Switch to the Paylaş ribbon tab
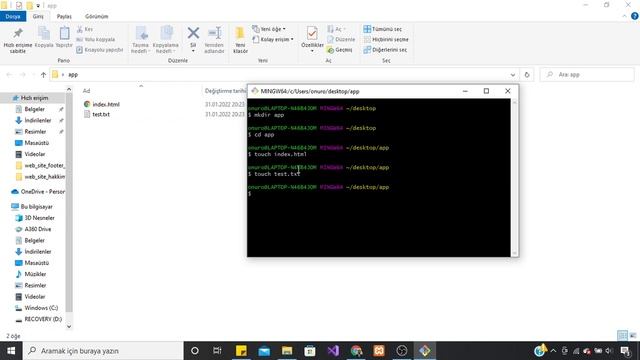Image resolution: width=640 pixels, height=360 pixels. click(64, 16)
